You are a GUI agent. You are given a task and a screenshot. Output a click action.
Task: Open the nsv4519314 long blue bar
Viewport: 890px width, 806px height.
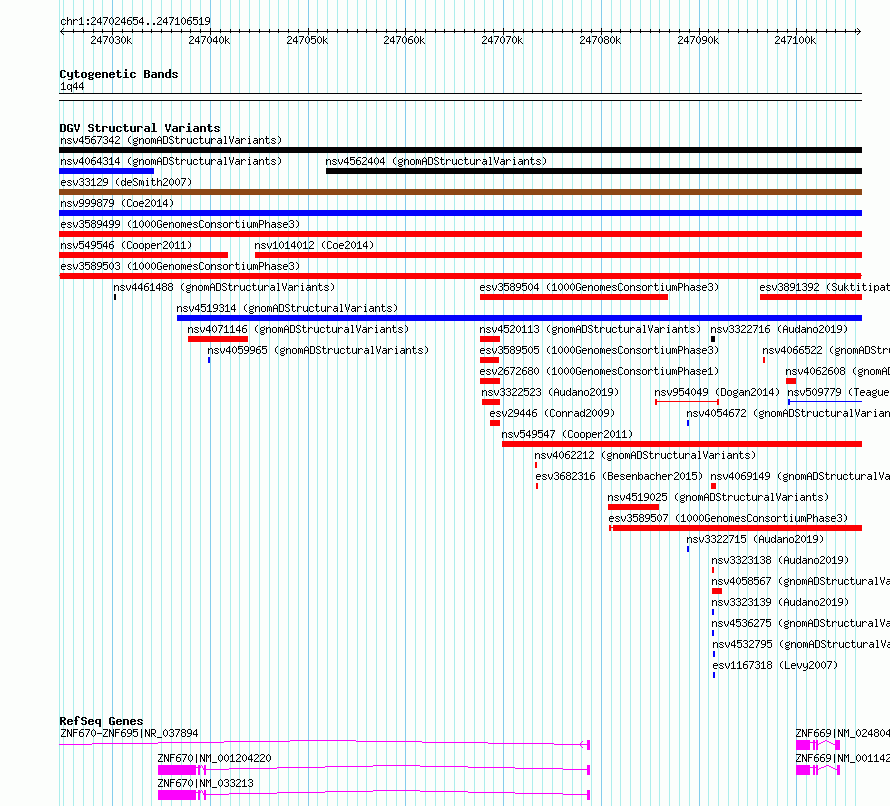(519, 318)
